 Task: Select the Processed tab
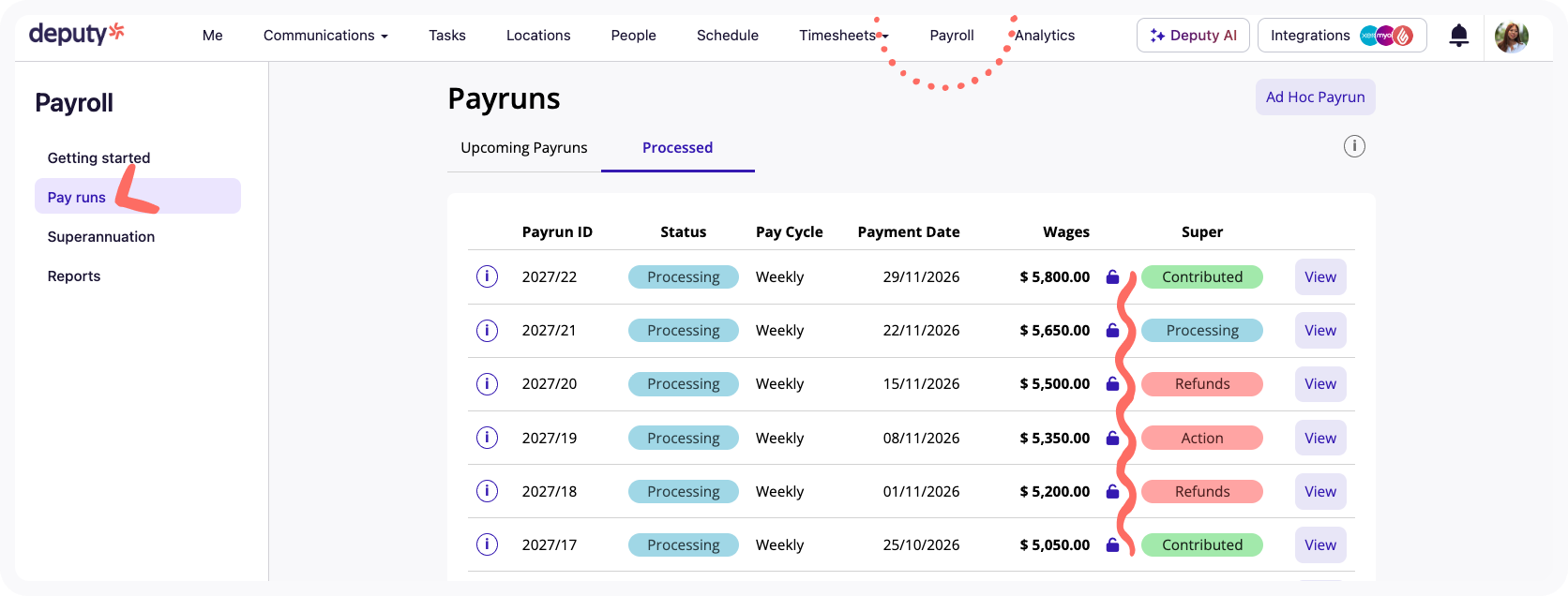coord(678,148)
